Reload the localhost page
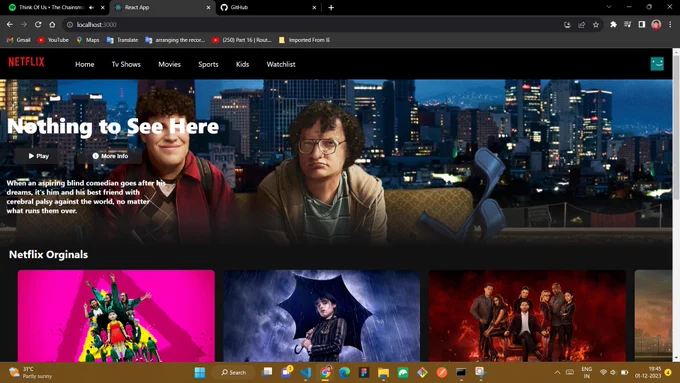Image resolution: width=680 pixels, height=383 pixels. [38, 25]
